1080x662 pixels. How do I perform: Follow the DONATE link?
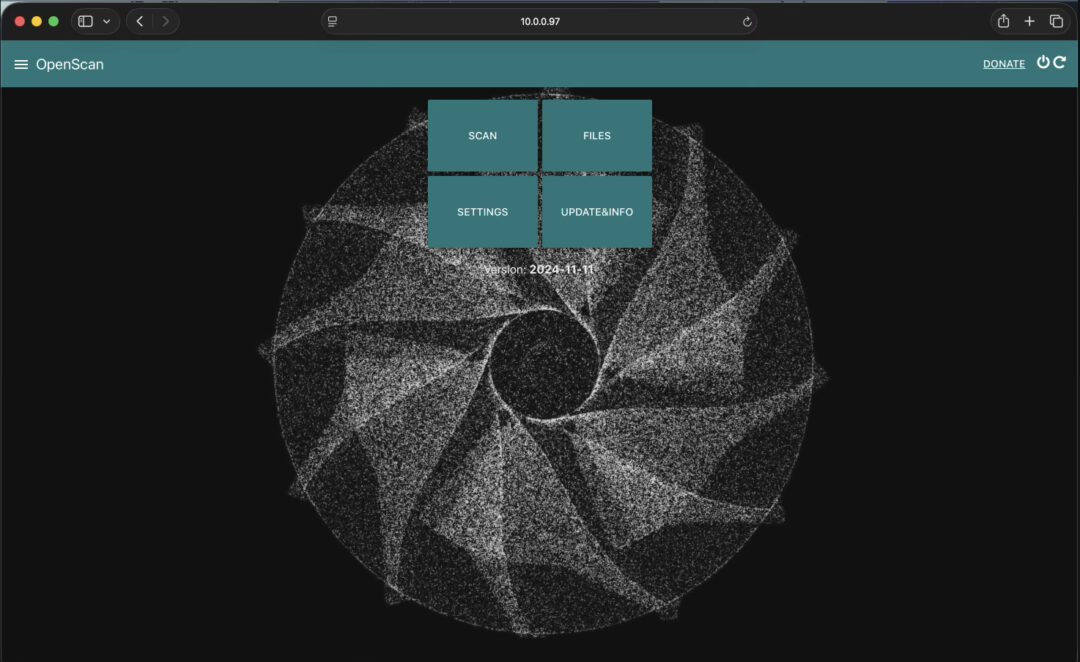tap(1003, 64)
